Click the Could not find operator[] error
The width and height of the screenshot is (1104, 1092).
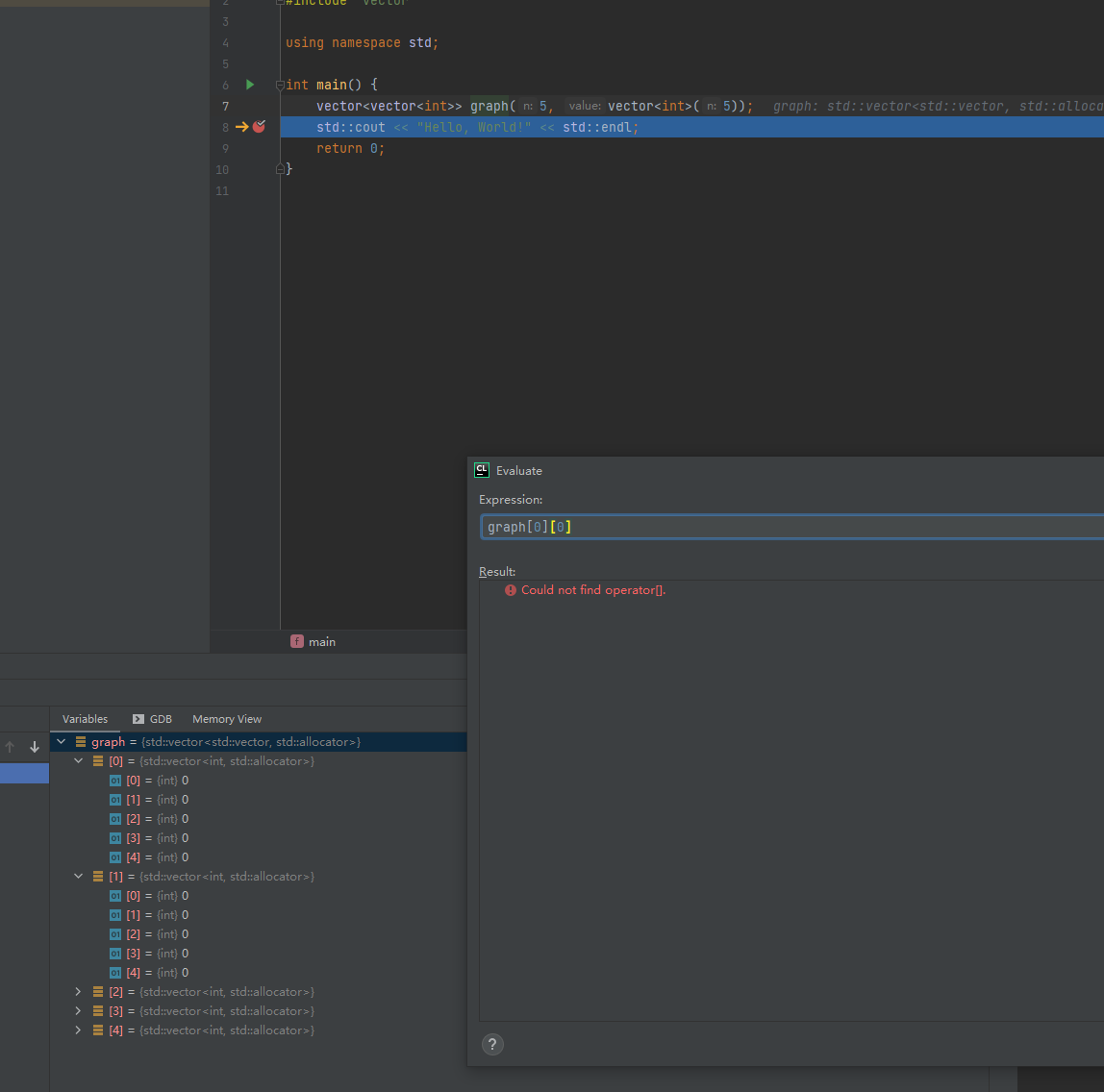pos(592,590)
